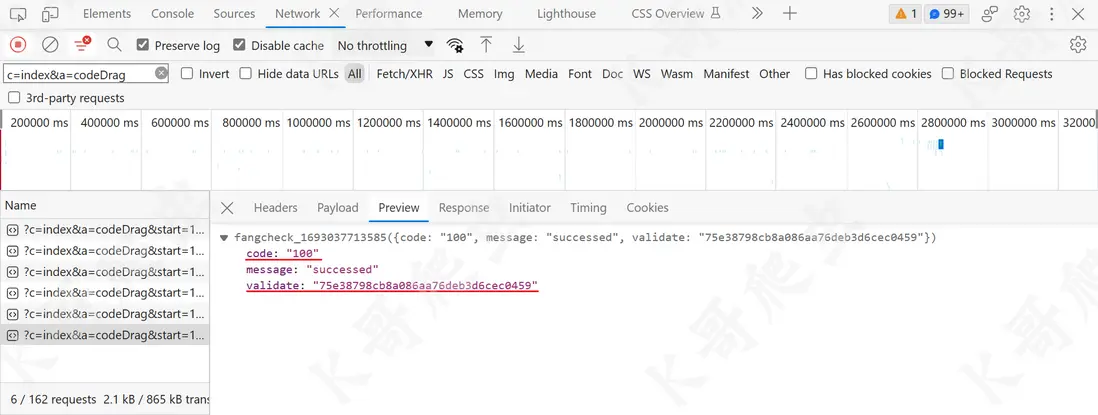Filter requests by Doc
The image size is (1098, 415).
pyautogui.click(x=613, y=73)
